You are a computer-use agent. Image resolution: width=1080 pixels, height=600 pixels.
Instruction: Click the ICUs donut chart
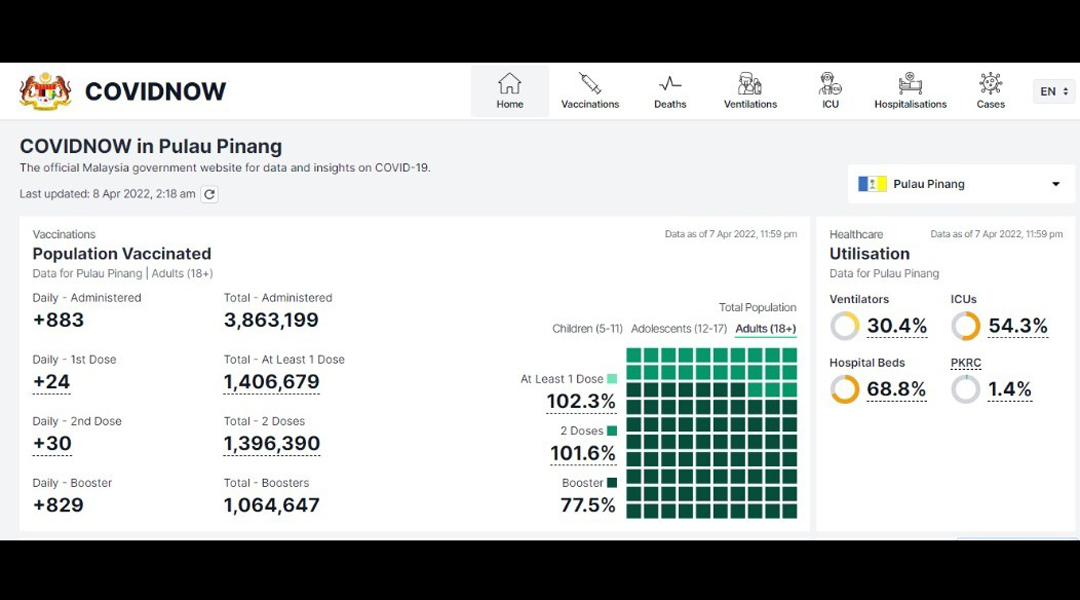pos(966,326)
